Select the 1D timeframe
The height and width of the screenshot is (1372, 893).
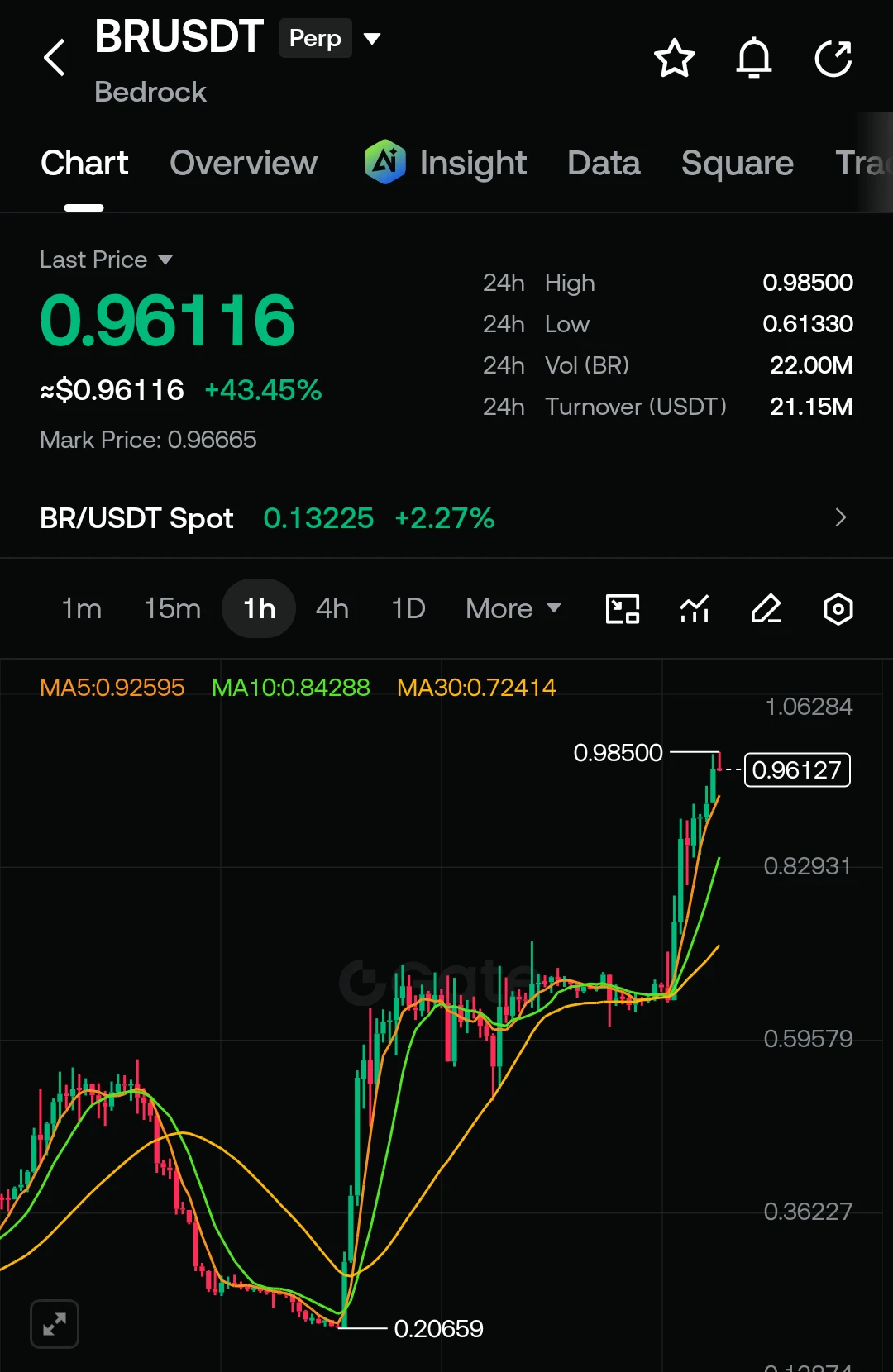[x=408, y=609]
